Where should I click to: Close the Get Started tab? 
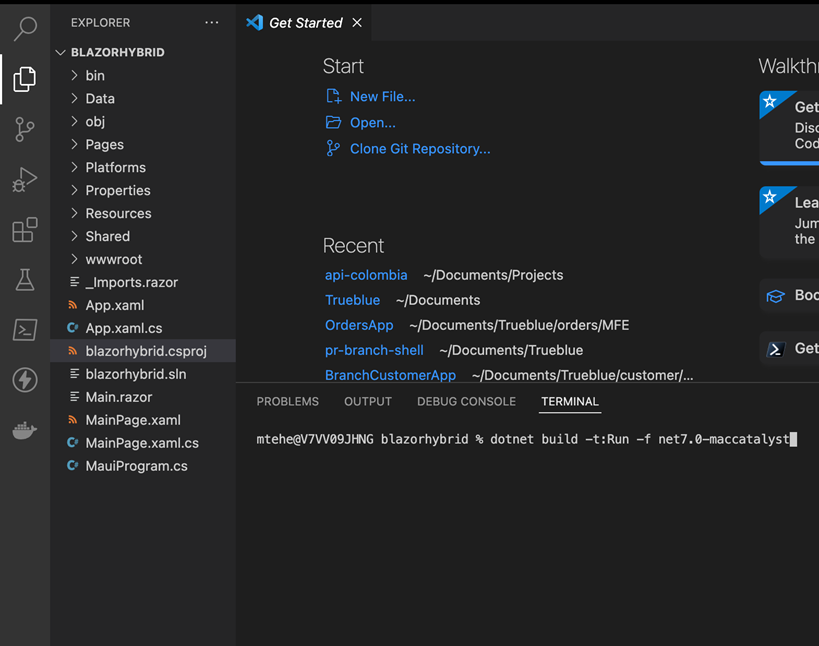[x=357, y=22]
